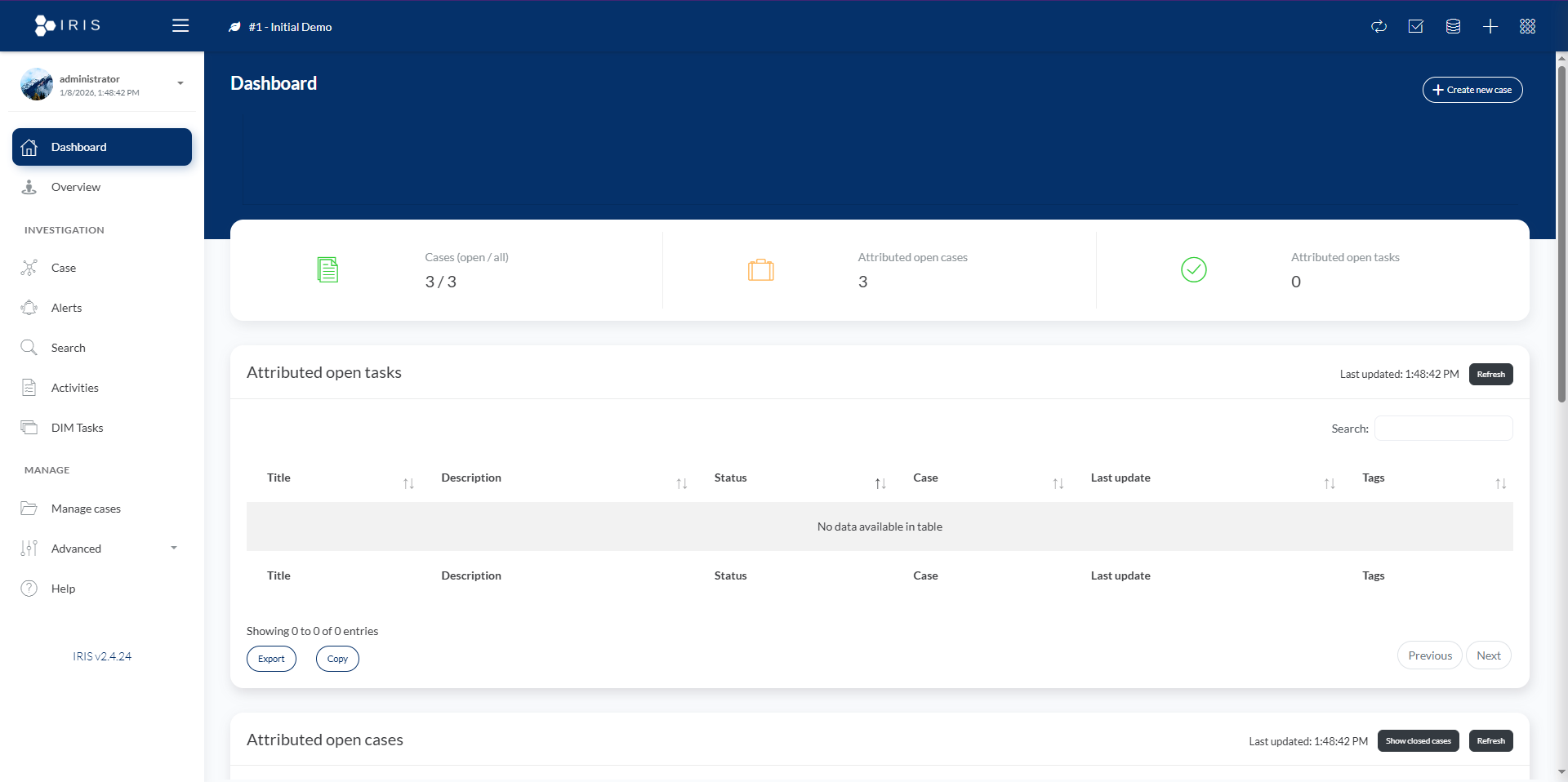Click the Manage cases folder icon
The image size is (1568, 782).
pyautogui.click(x=29, y=509)
